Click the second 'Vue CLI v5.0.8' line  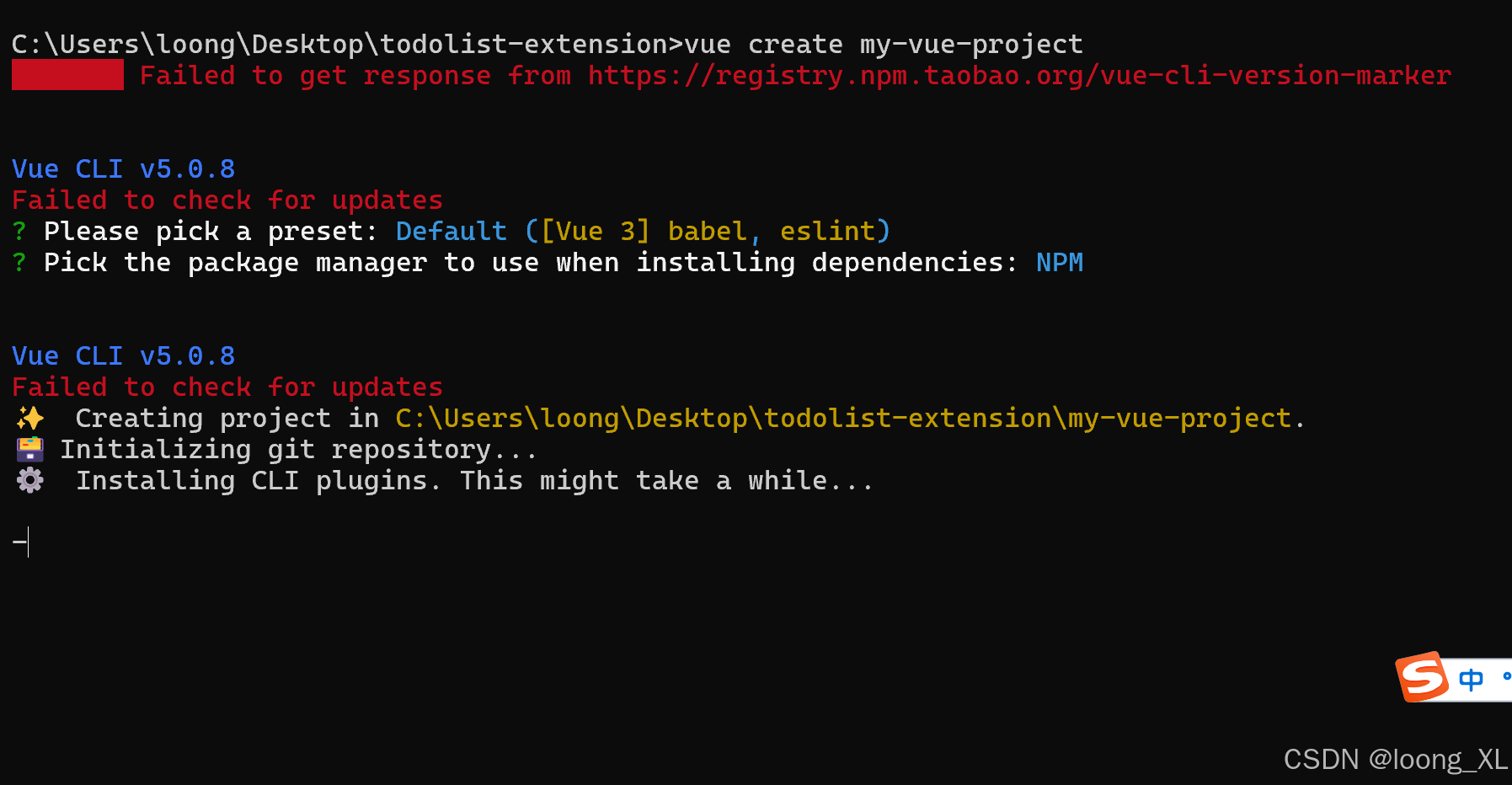click(124, 355)
